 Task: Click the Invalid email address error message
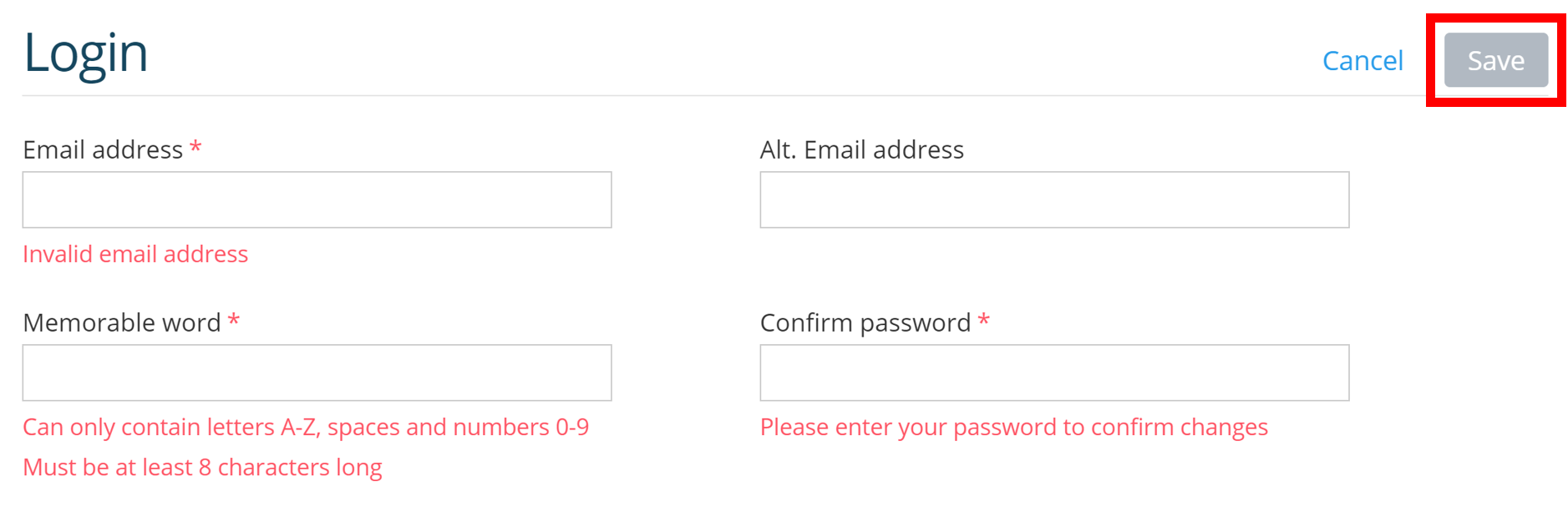click(x=135, y=254)
